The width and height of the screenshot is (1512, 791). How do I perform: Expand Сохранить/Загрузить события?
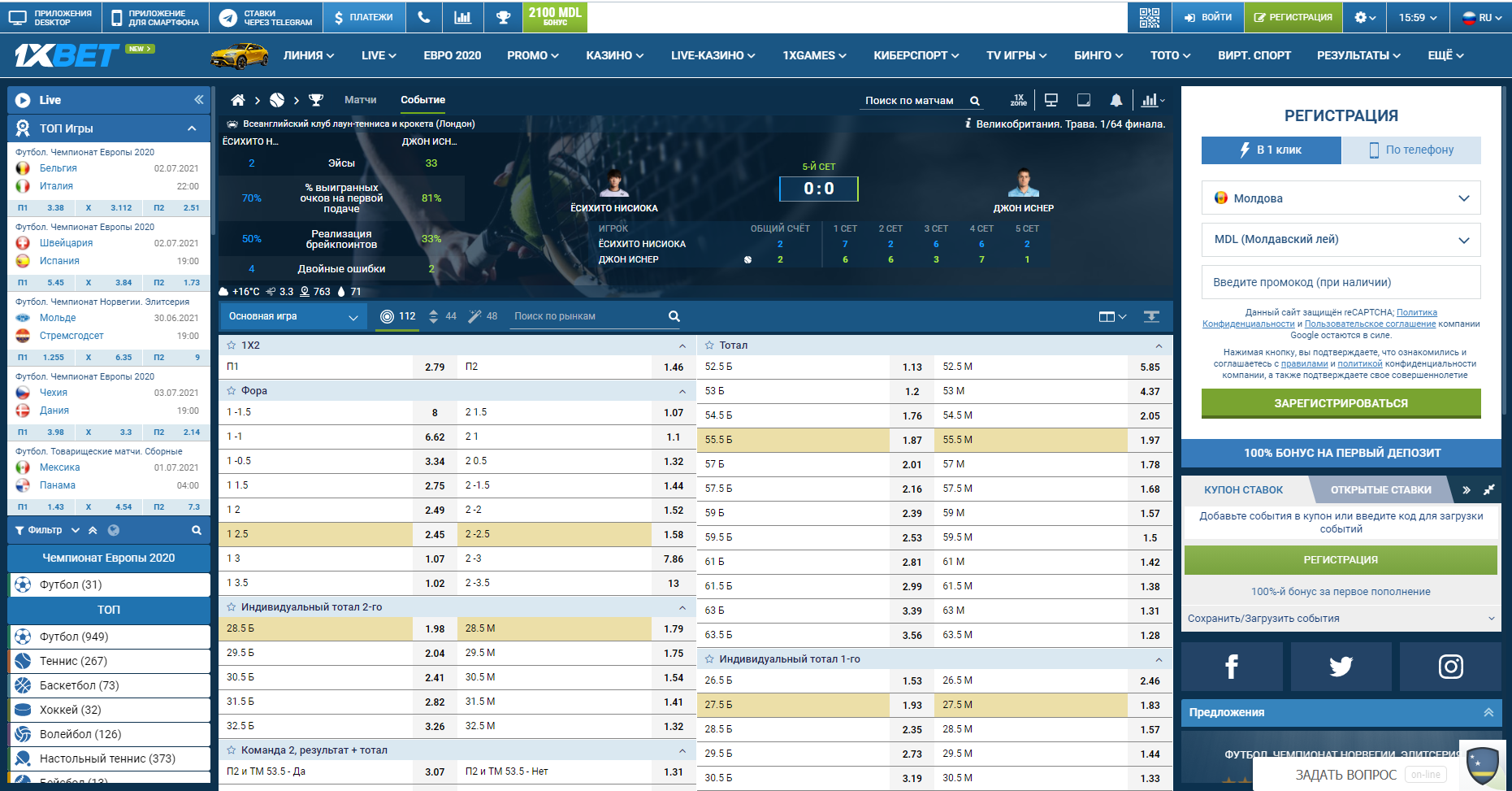[x=1341, y=619]
